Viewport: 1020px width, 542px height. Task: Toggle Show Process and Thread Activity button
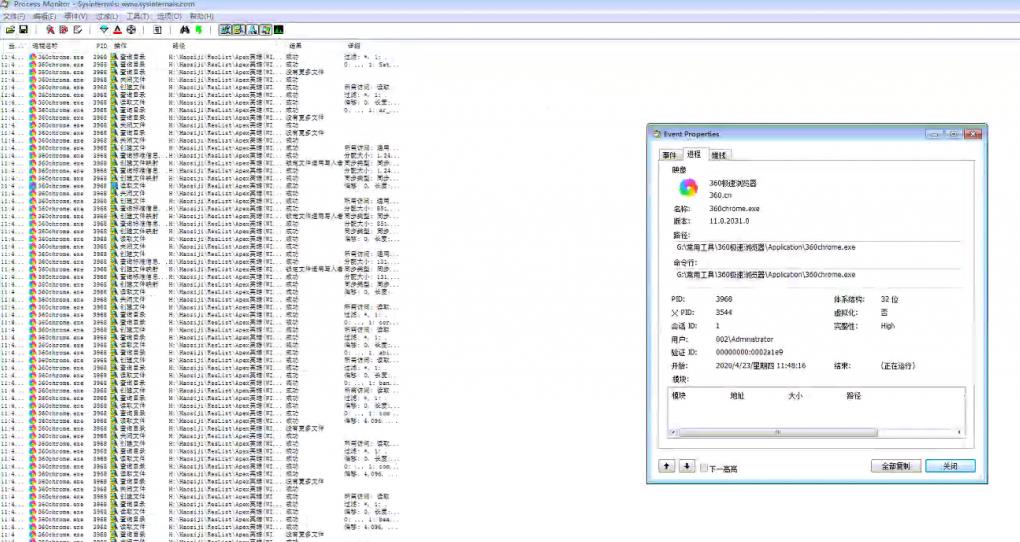pos(266,30)
